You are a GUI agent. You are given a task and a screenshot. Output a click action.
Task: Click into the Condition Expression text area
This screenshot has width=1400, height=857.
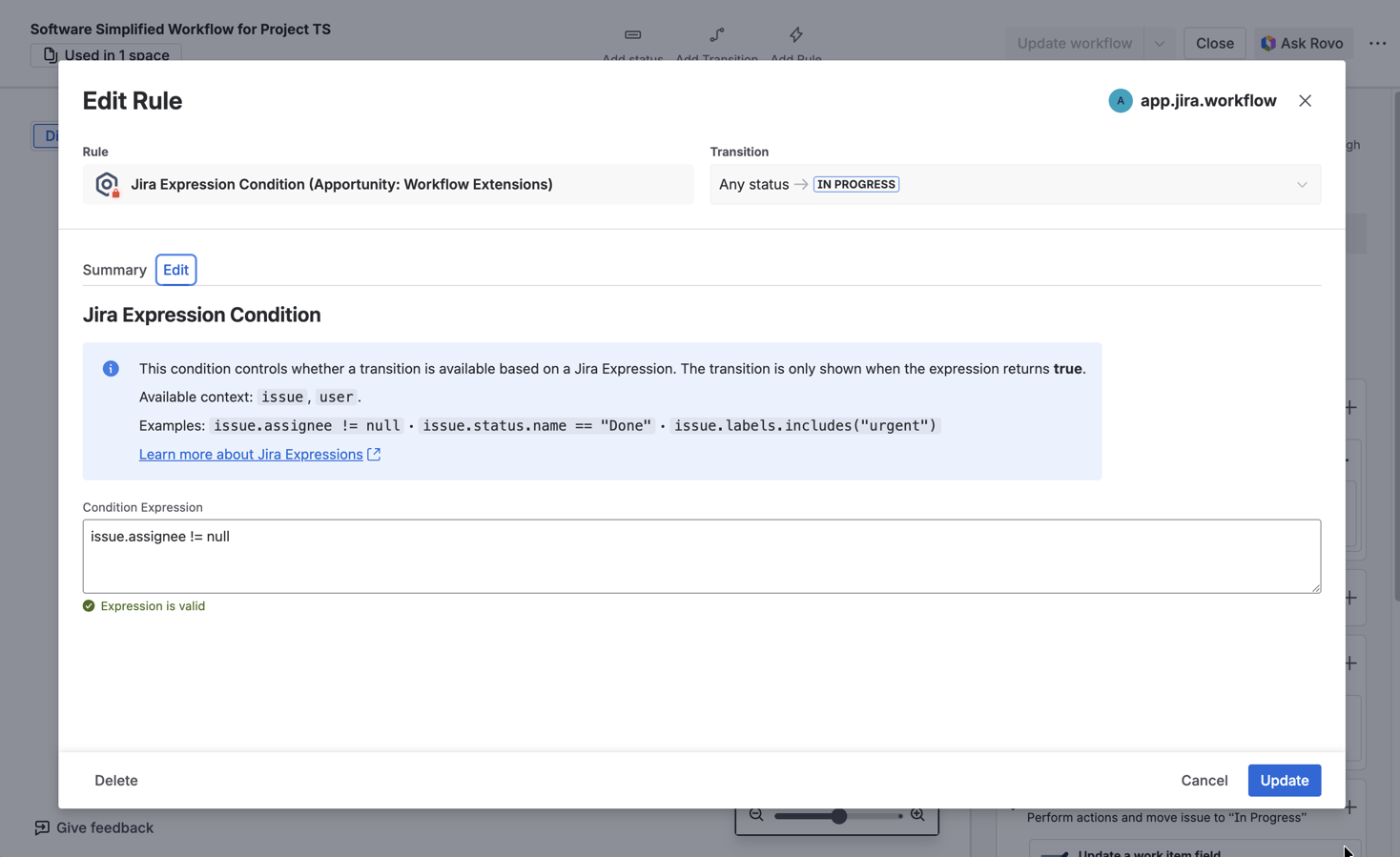pos(701,556)
